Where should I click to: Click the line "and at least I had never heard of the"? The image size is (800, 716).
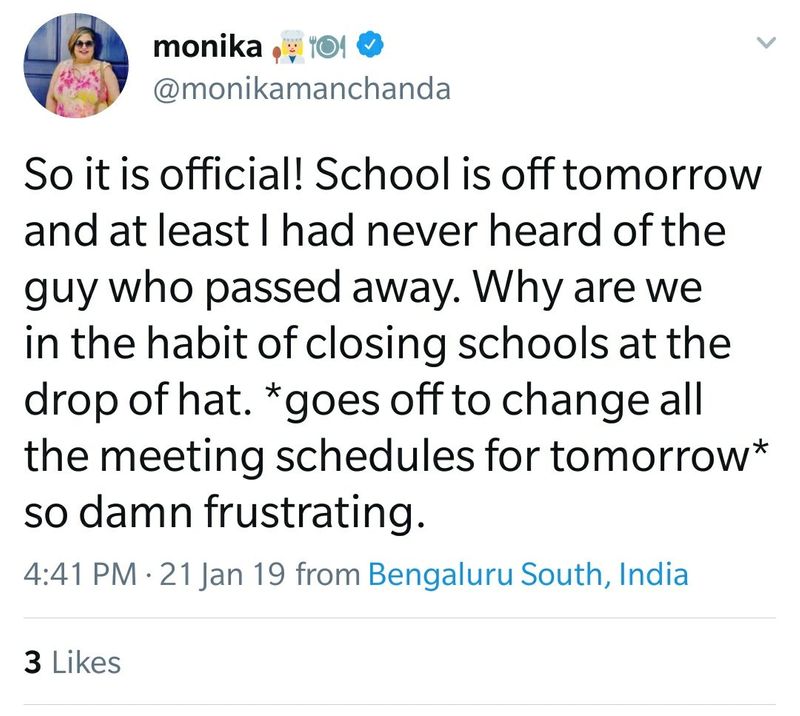click(x=372, y=232)
